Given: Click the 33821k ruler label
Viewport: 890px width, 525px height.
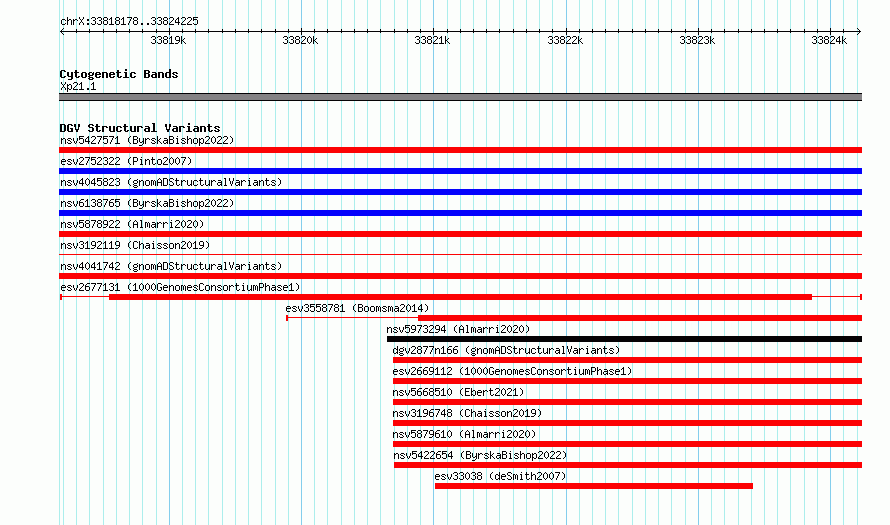Looking at the screenshot, I should click(x=433, y=40).
